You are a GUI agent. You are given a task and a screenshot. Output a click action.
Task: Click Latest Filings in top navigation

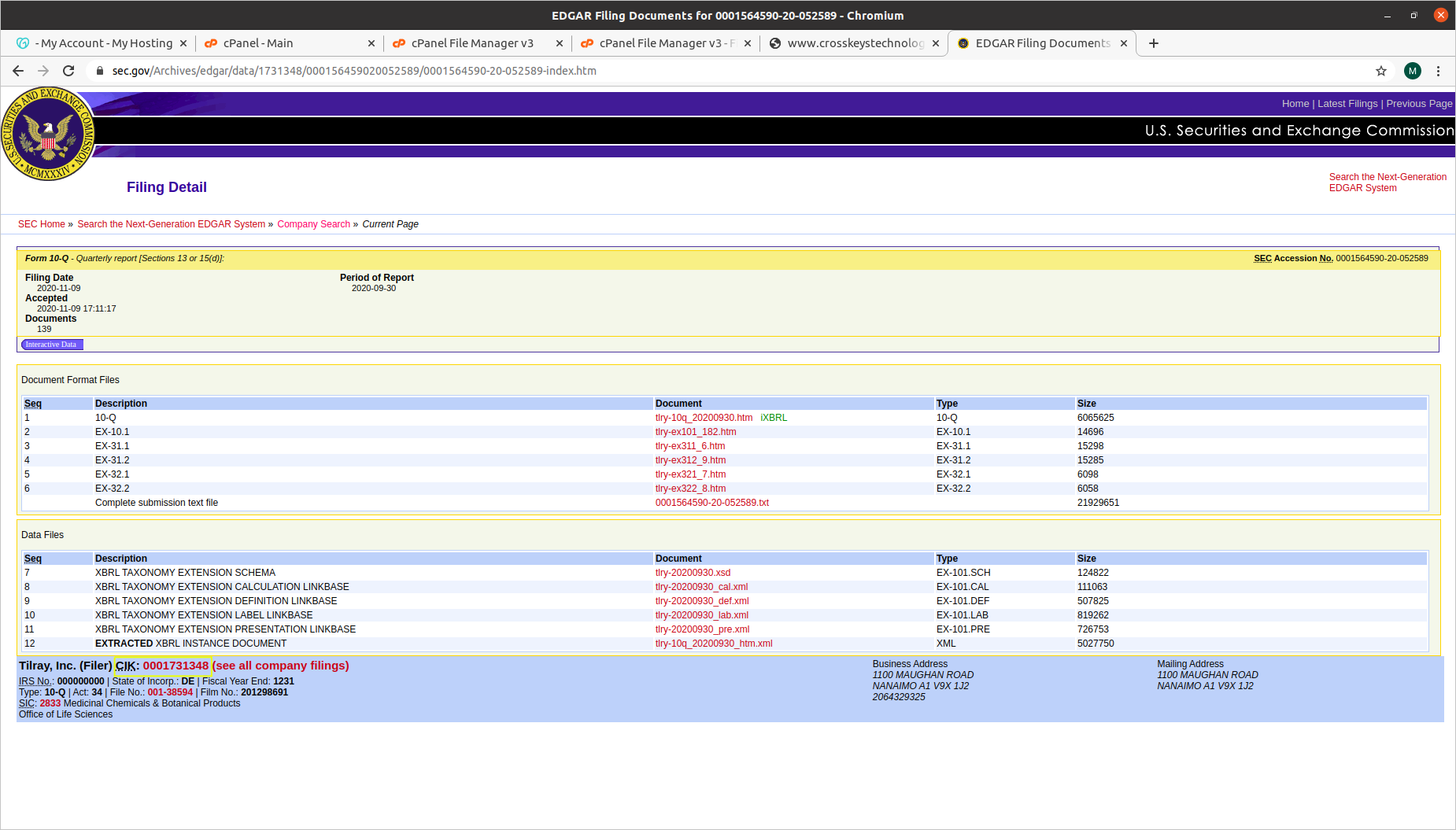coord(1347,104)
